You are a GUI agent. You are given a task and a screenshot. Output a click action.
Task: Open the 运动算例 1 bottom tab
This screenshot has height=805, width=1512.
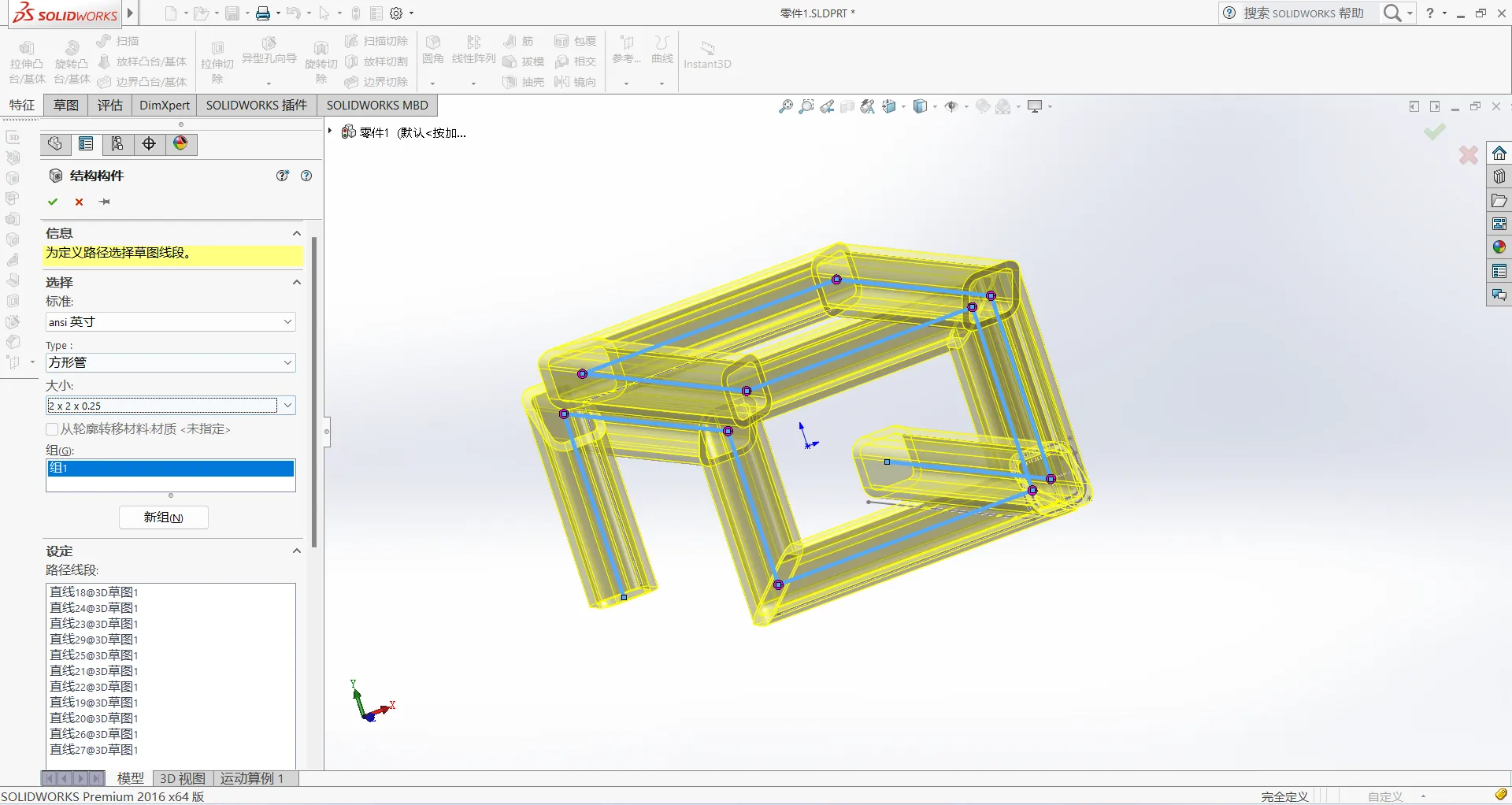[253, 778]
